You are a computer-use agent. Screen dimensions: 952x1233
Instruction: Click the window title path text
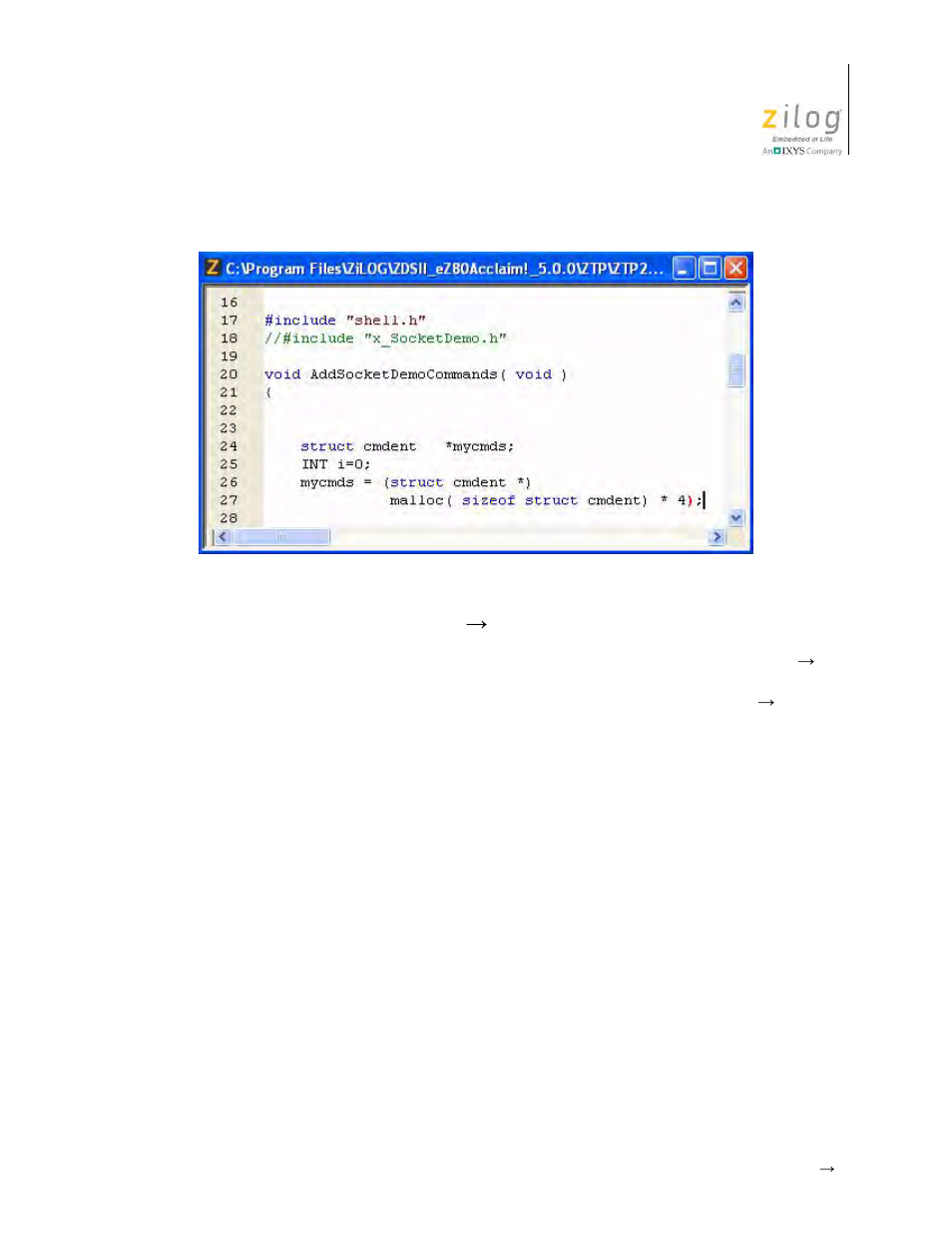[x=444, y=268]
